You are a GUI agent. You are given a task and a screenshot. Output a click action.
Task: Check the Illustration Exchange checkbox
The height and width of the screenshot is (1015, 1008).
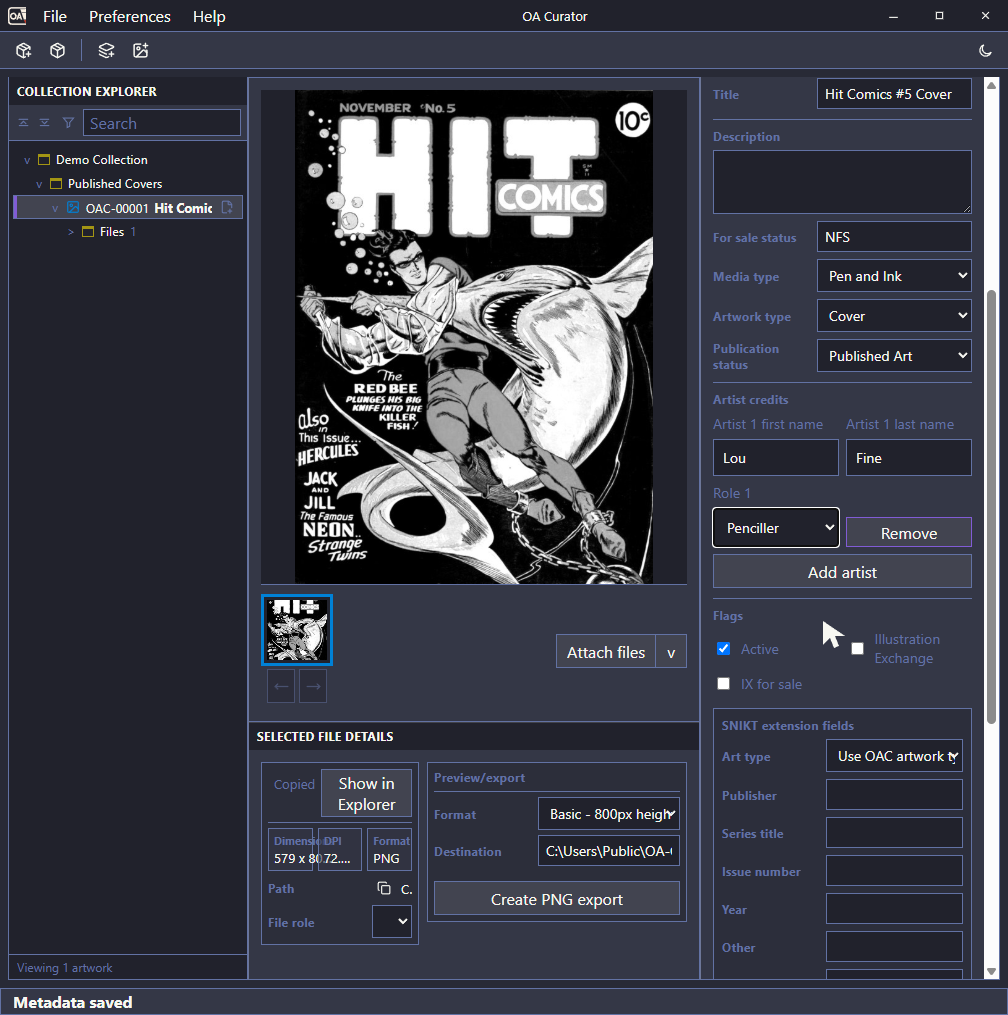pos(857,649)
